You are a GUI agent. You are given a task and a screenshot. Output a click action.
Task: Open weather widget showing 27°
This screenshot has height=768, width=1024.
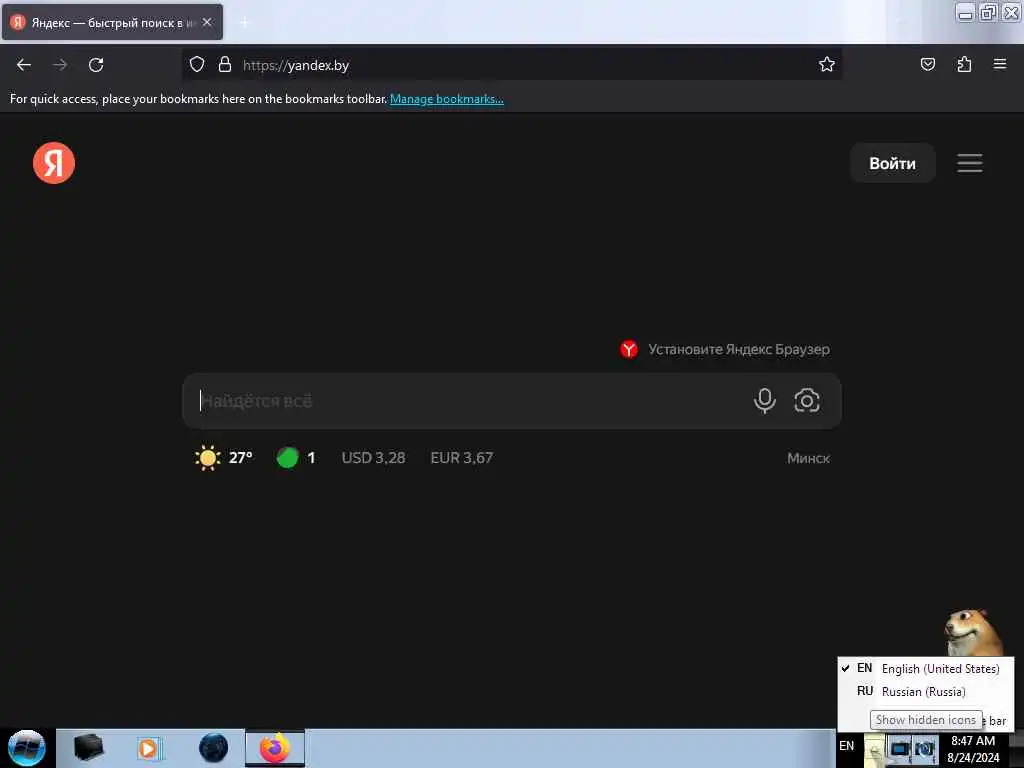coord(223,458)
